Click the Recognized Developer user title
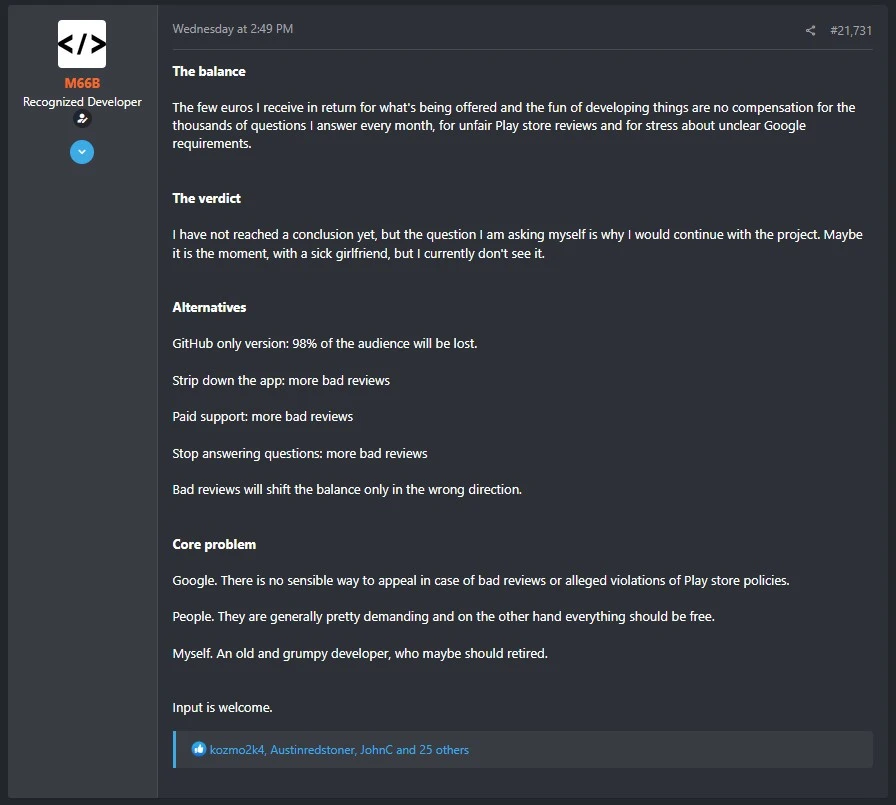This screenshot has height=805, width=896. [x=82, y=102]
